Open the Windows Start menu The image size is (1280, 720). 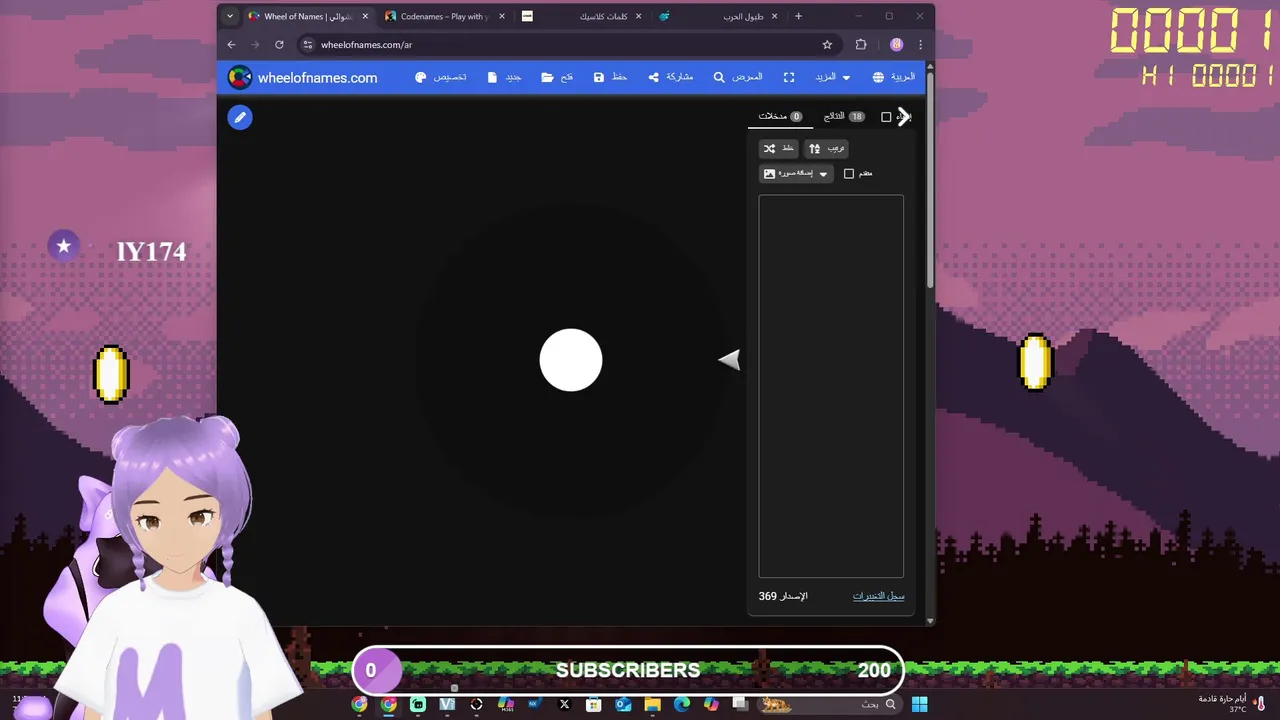pyautogui.click(x=920, y=704)
